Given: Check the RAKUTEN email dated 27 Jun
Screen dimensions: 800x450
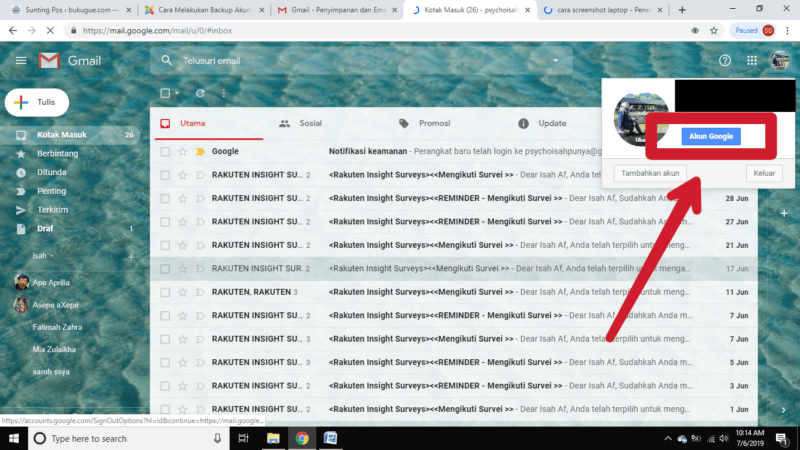Looking at the screenshot, I should tap(165, 222).
